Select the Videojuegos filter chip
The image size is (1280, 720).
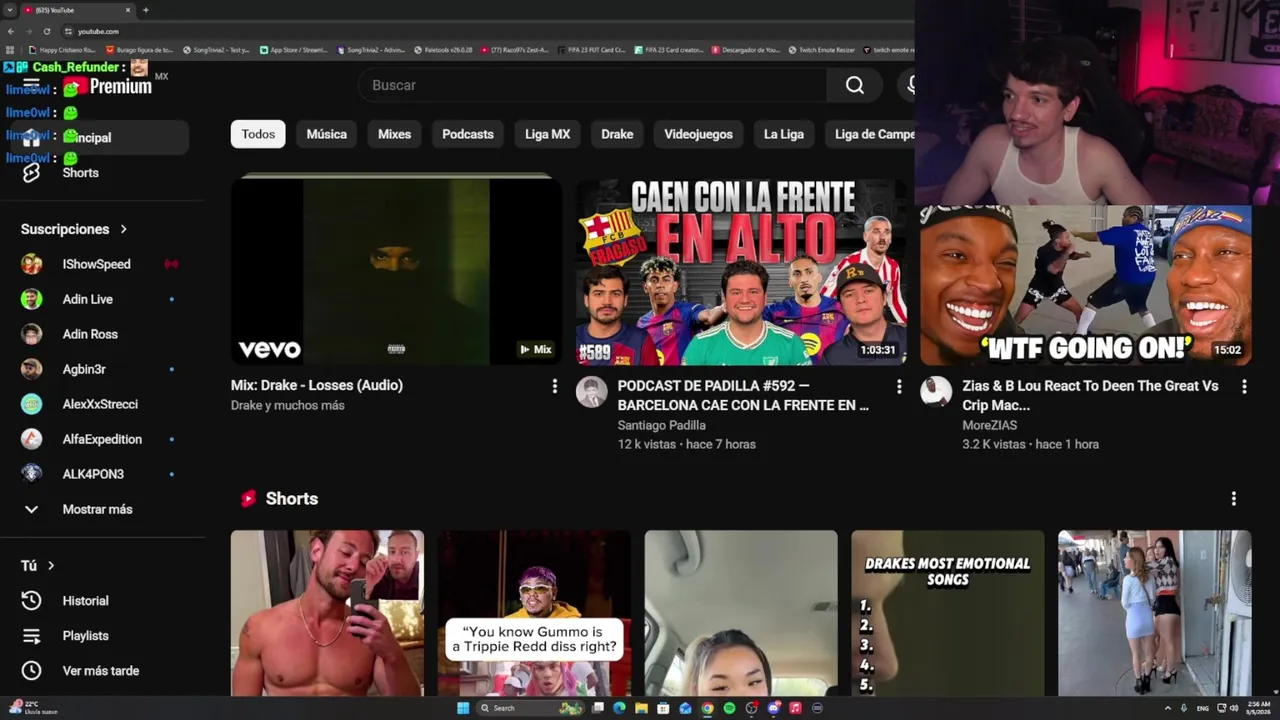click(x=698, y=134)
